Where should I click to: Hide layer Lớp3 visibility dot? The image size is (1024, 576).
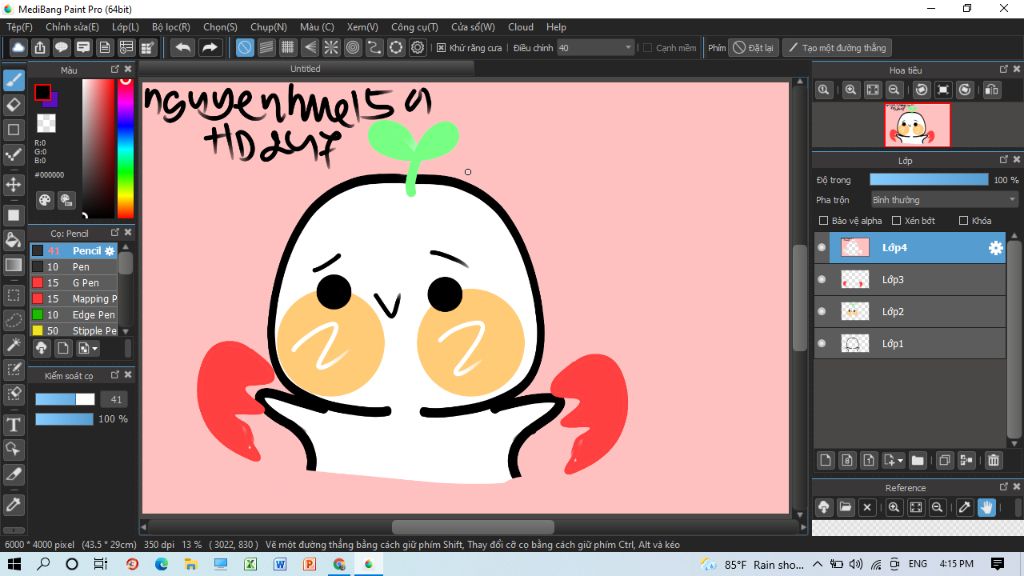822,280
